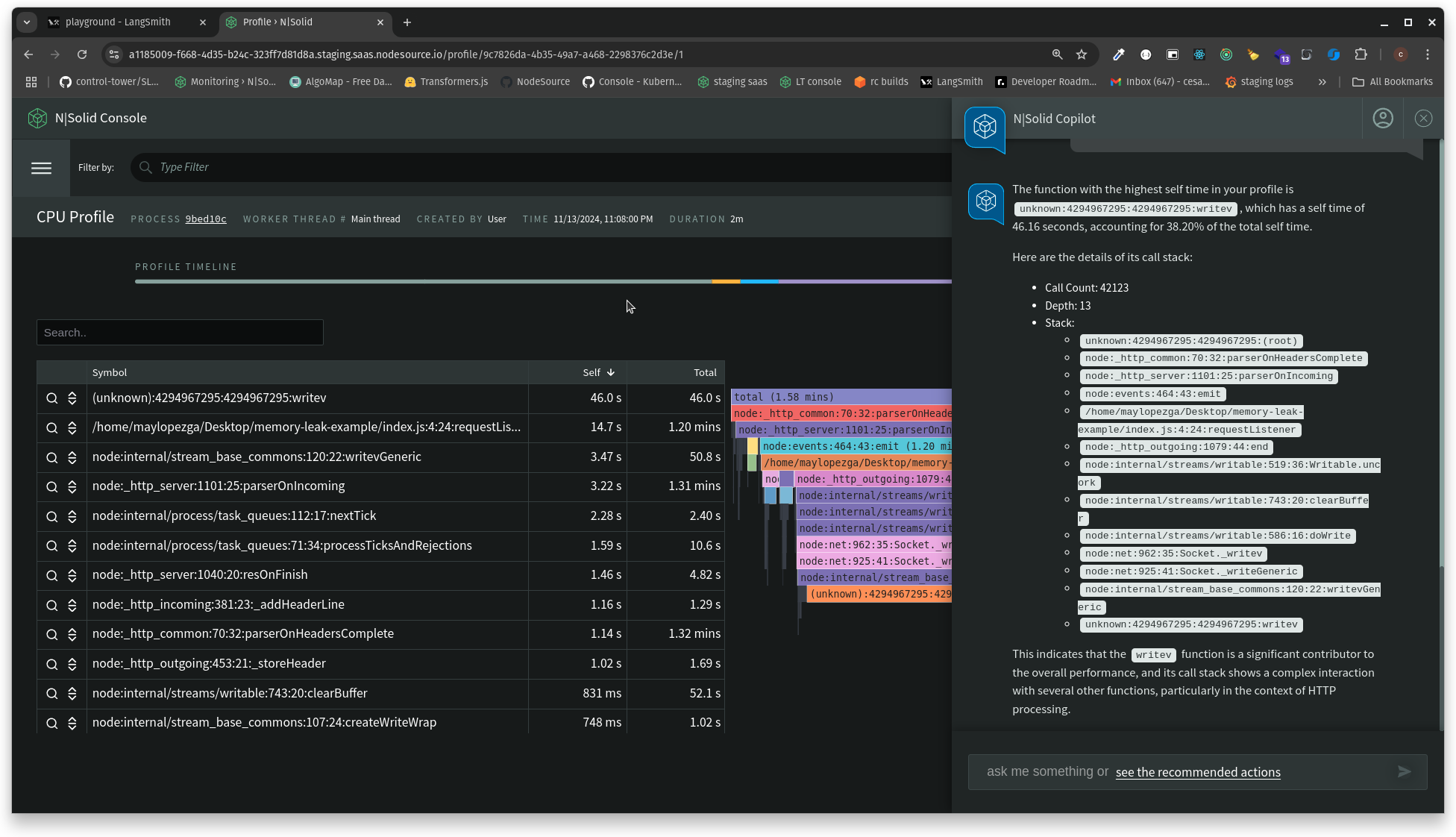
Task: Expand the requestListener row chevrons icon
Action: point(72,428)
